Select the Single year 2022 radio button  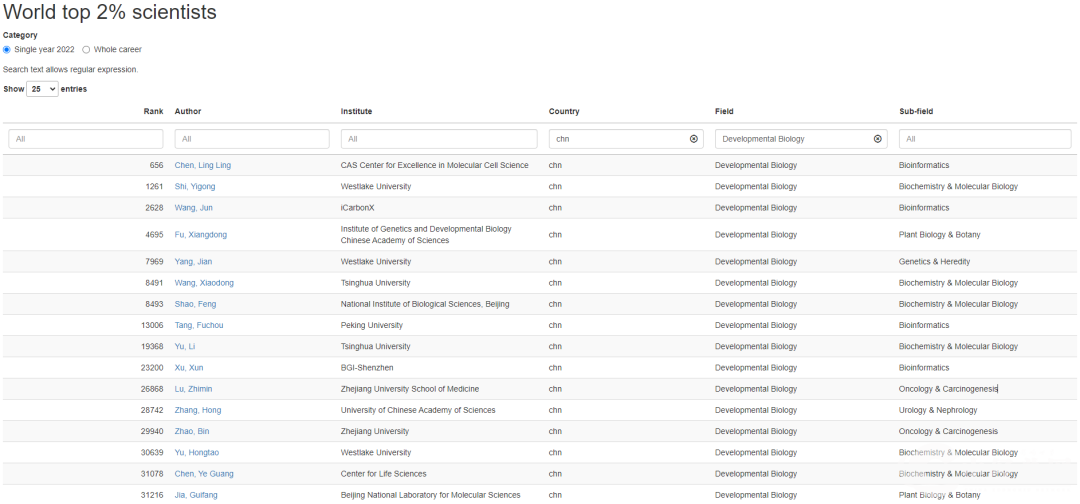(7, 49)
